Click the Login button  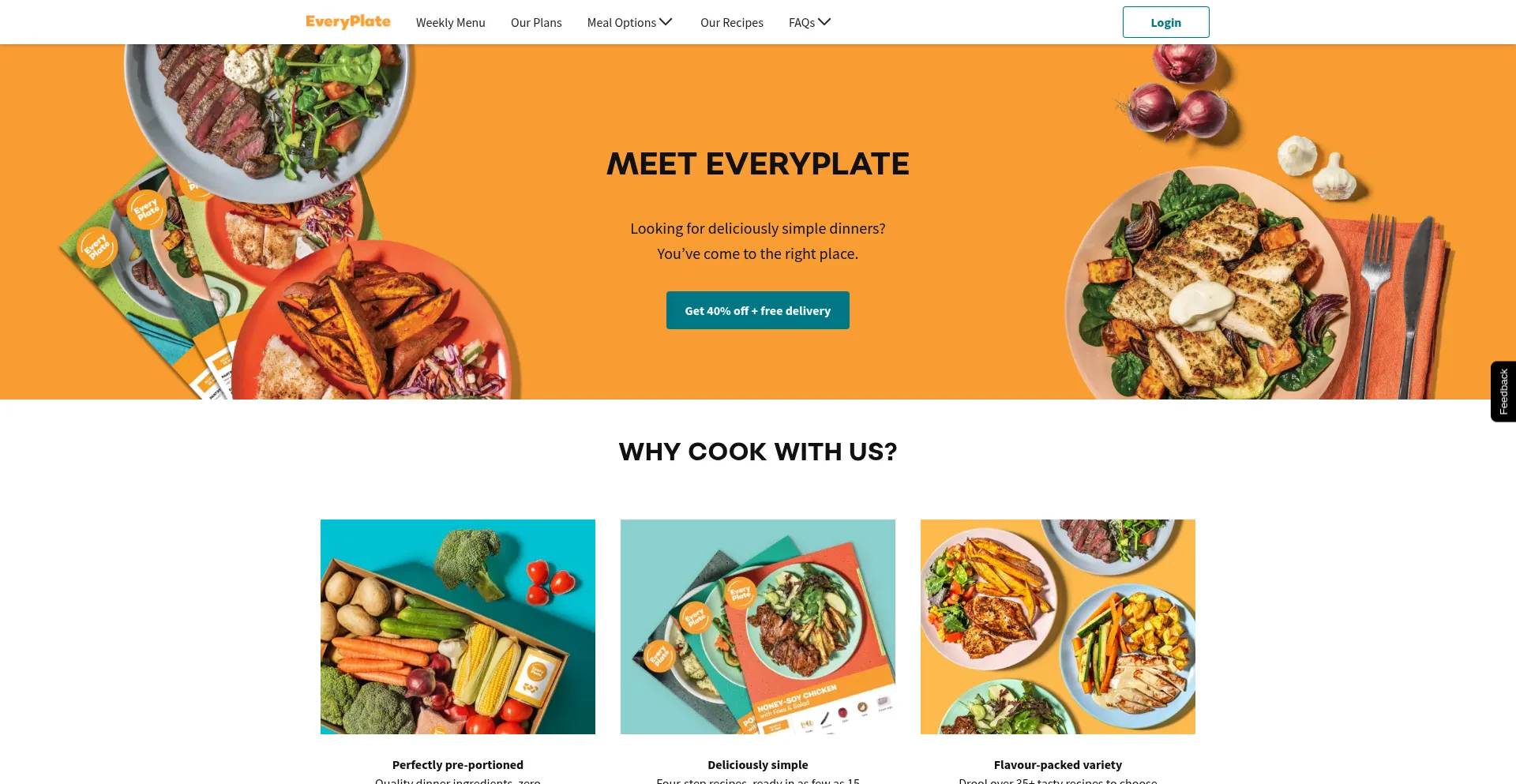(1165, 22)
